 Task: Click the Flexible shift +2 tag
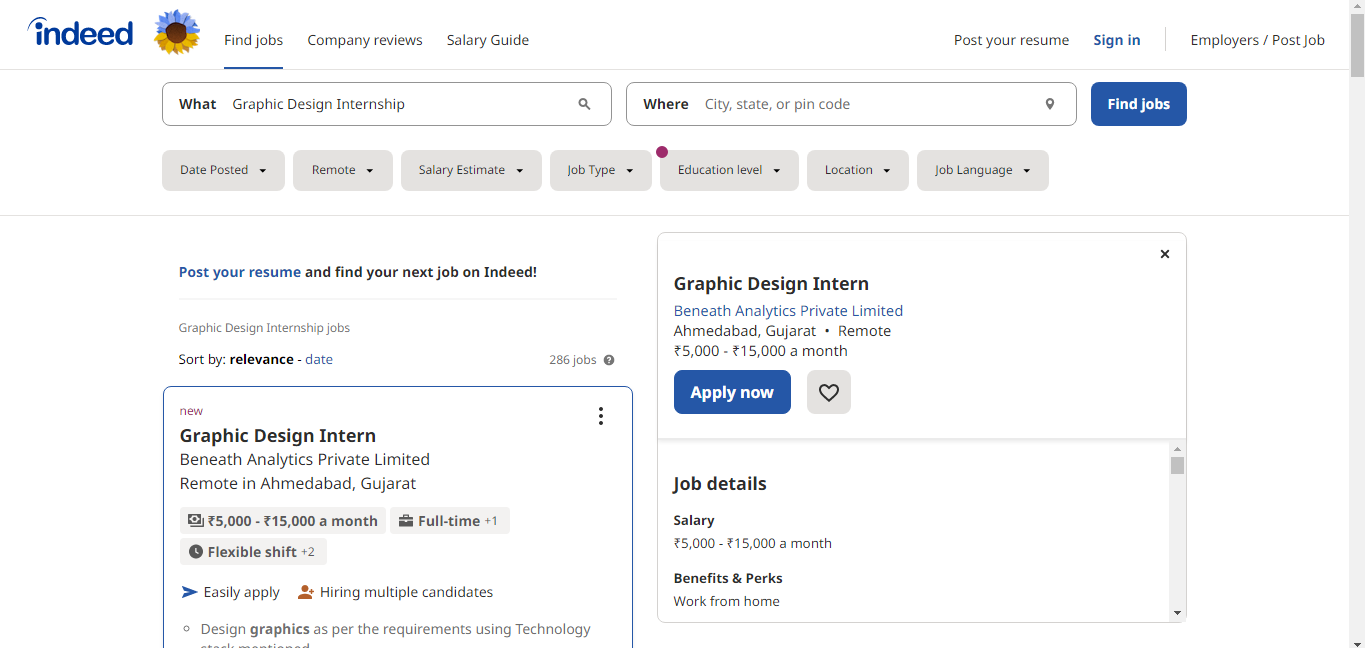253,552
